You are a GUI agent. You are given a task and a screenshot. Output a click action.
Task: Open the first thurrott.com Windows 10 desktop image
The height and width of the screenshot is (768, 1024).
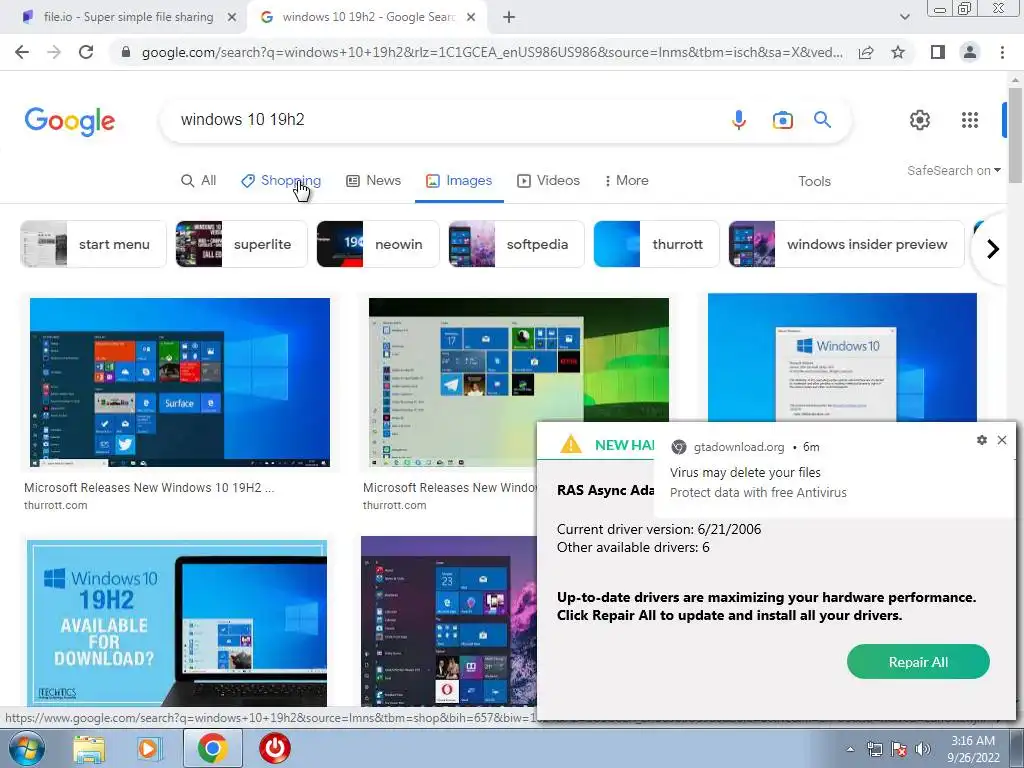180,382
